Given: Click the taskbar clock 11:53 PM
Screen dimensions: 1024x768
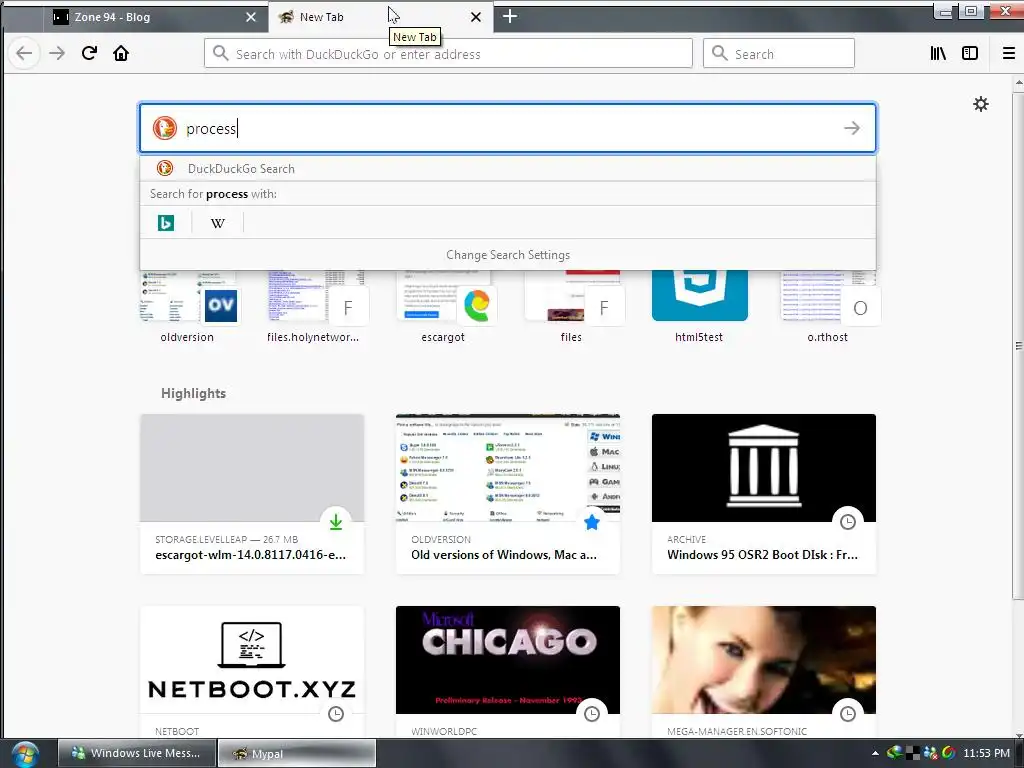Looking at the screenshot, I should tap(986, 754).
